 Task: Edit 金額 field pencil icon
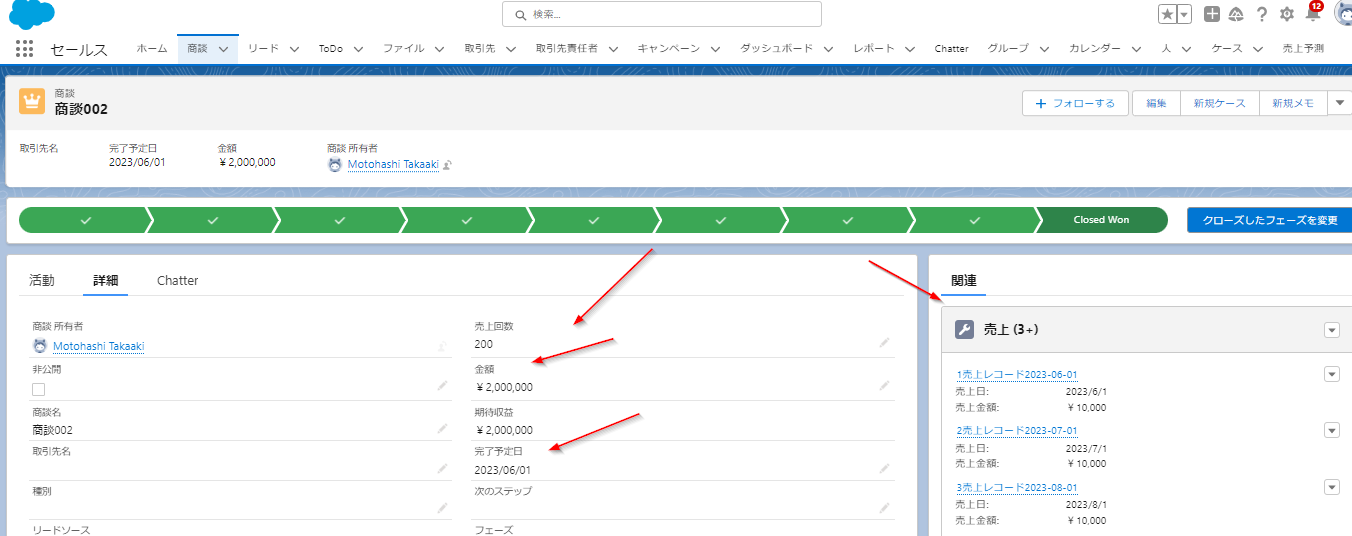point(884,385)
